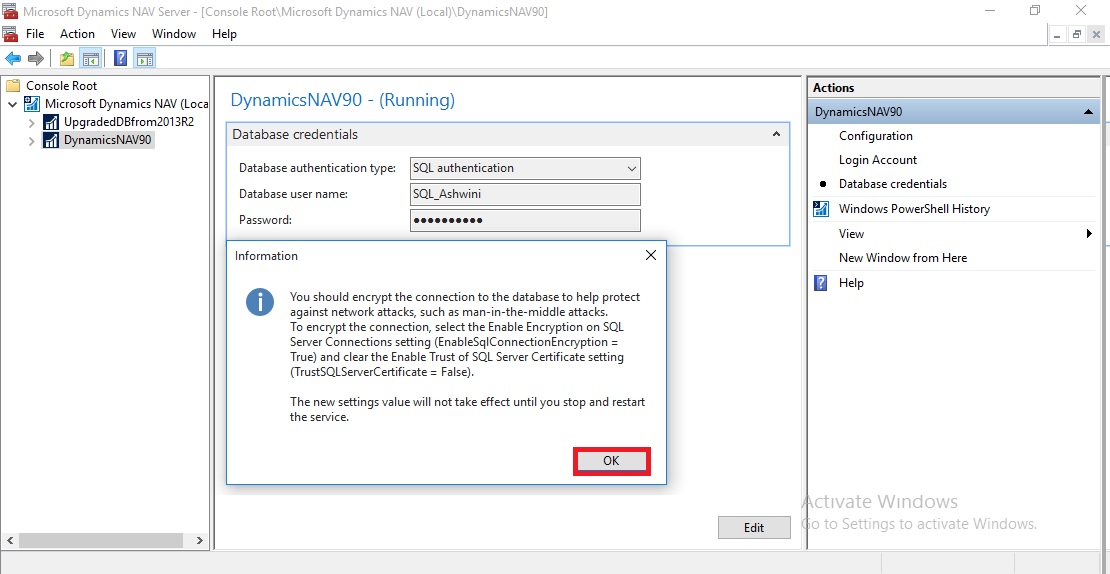Expand the DynamicsNAV90 tree node
Screen dimensions: 1110x574
point(31,141)
